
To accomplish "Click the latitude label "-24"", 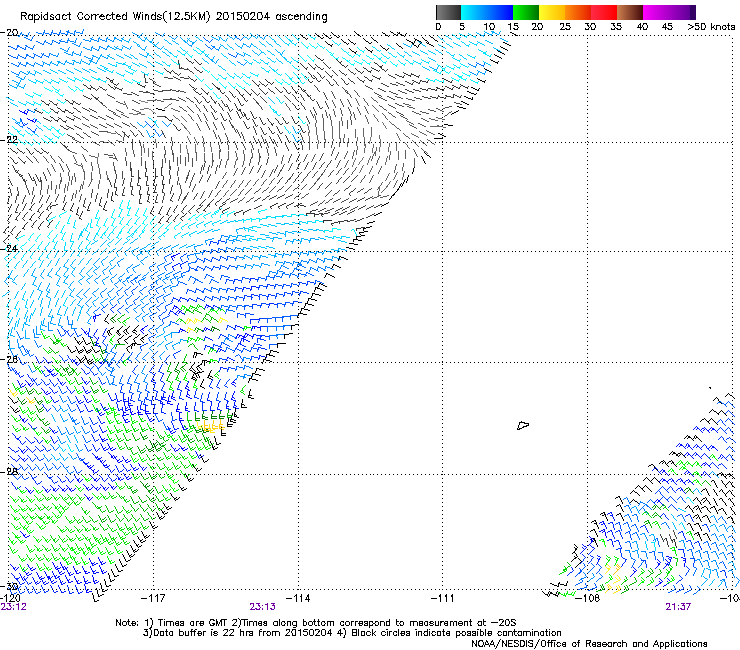I will [x=9, y=249].
